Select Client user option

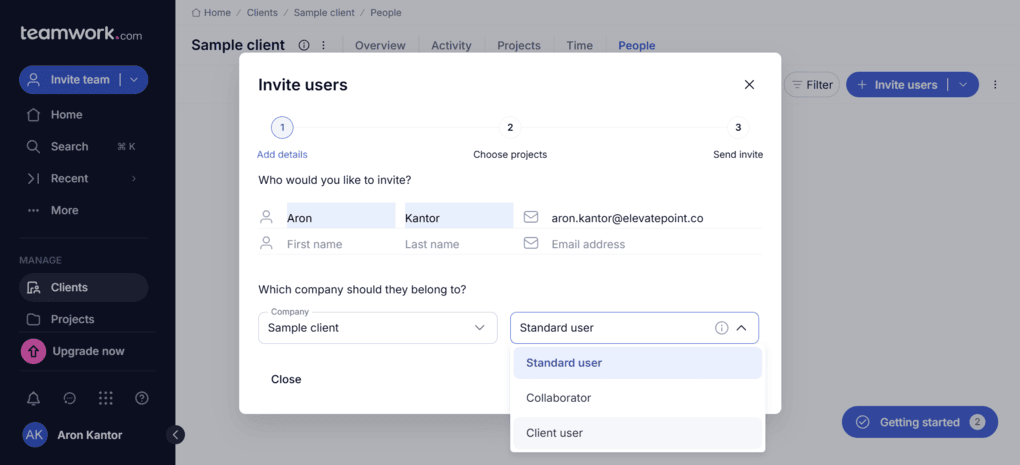pos(638,433)
